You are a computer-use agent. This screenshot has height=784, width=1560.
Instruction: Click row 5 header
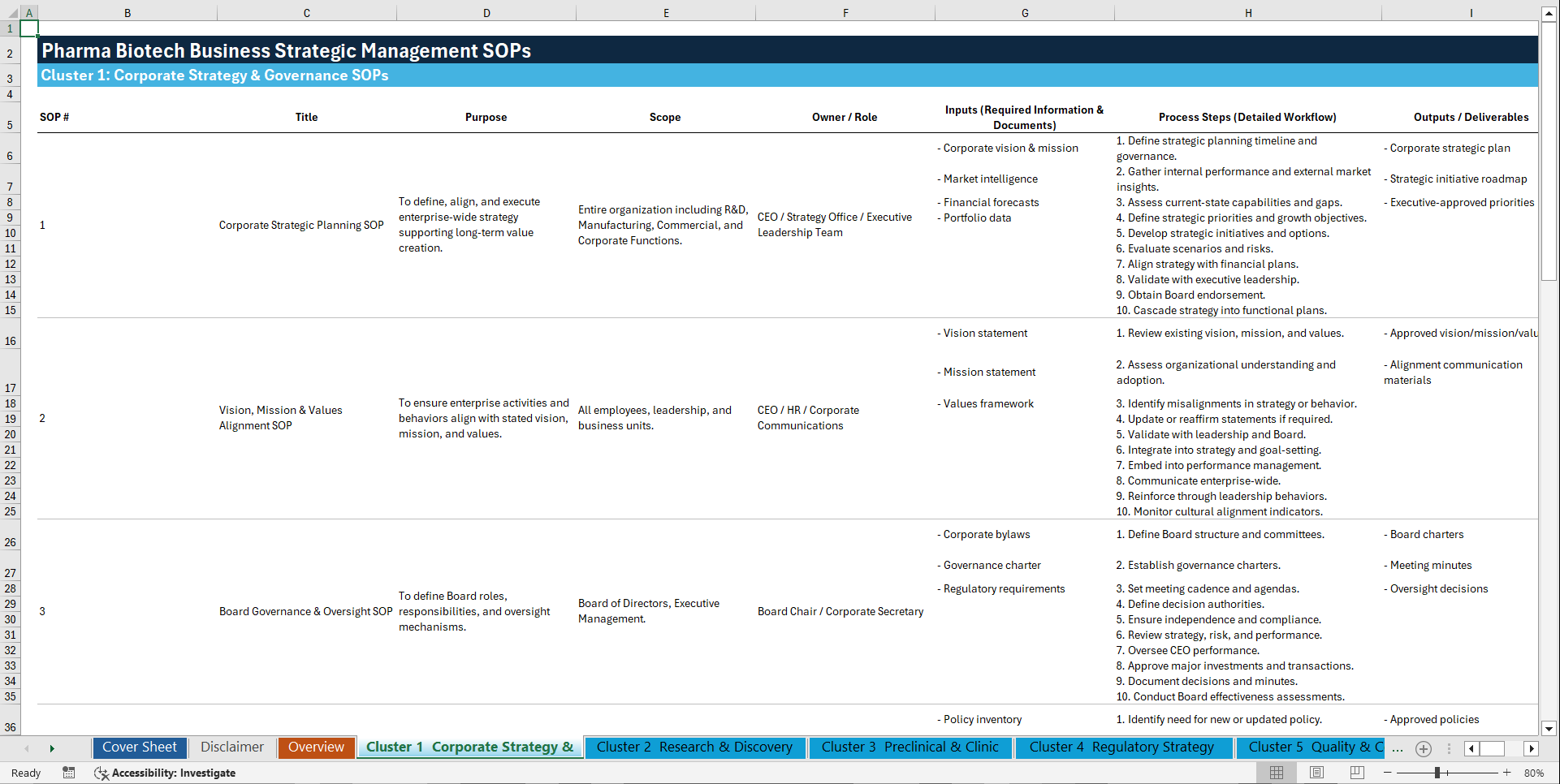click(10, 124)
